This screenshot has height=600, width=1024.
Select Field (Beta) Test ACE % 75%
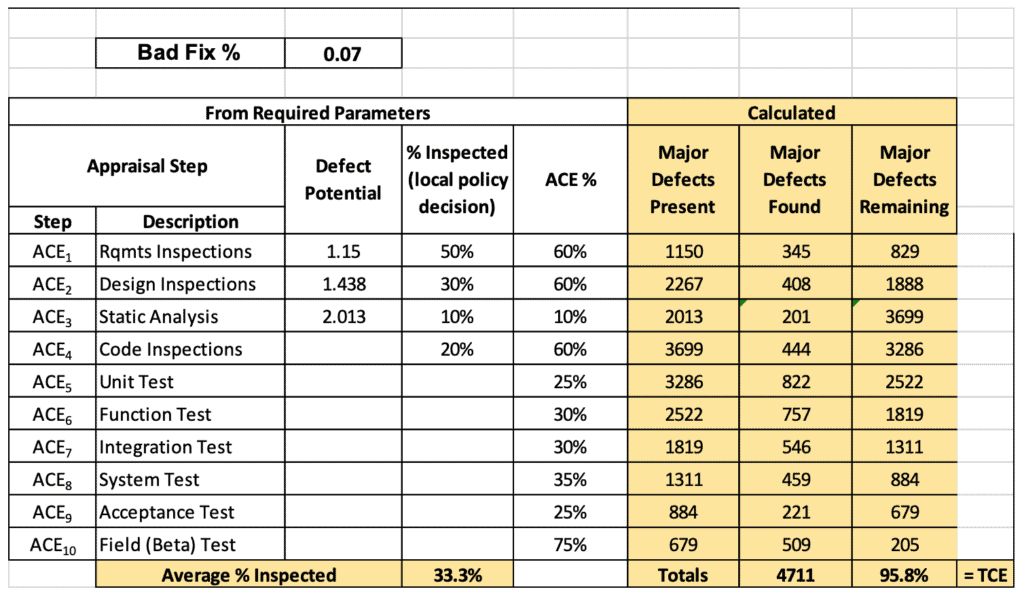pyautogui.click(x=570, y=545)
